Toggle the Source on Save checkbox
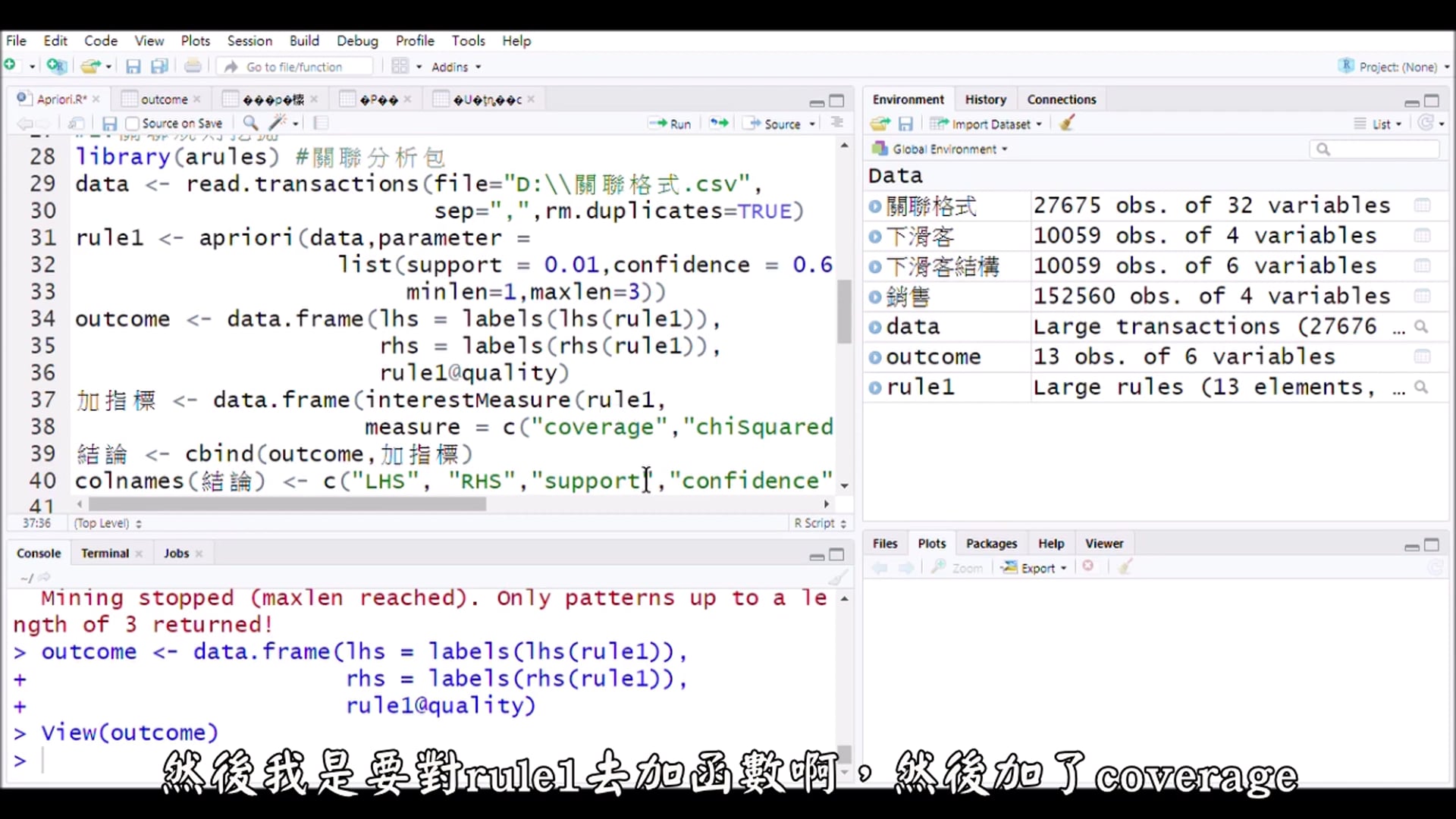Viewport: 1456px width, 819px height. pos(133,124)
